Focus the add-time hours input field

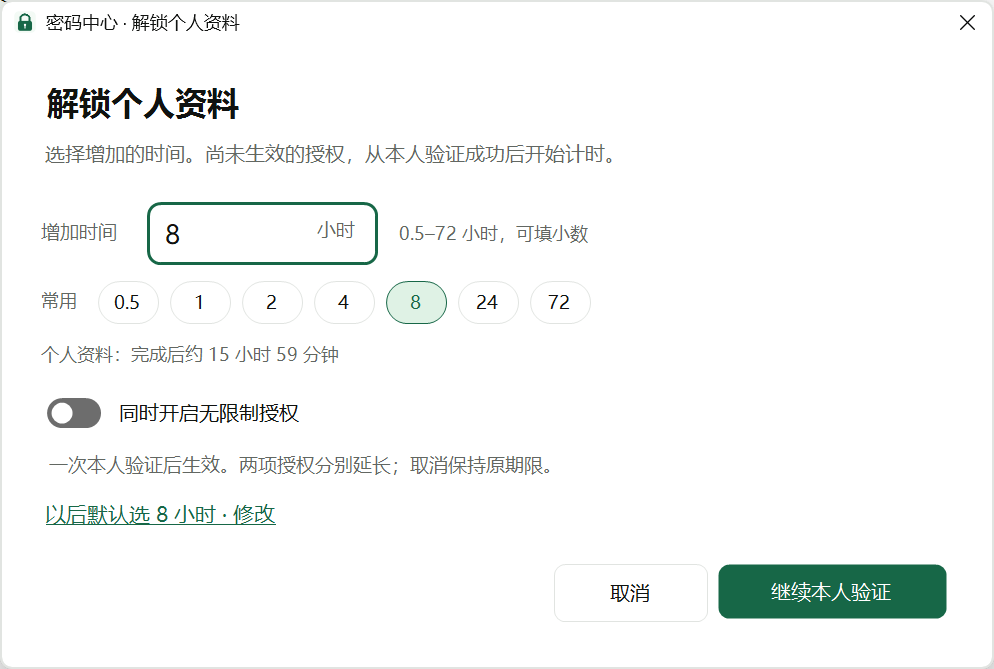tap(262, 233)
